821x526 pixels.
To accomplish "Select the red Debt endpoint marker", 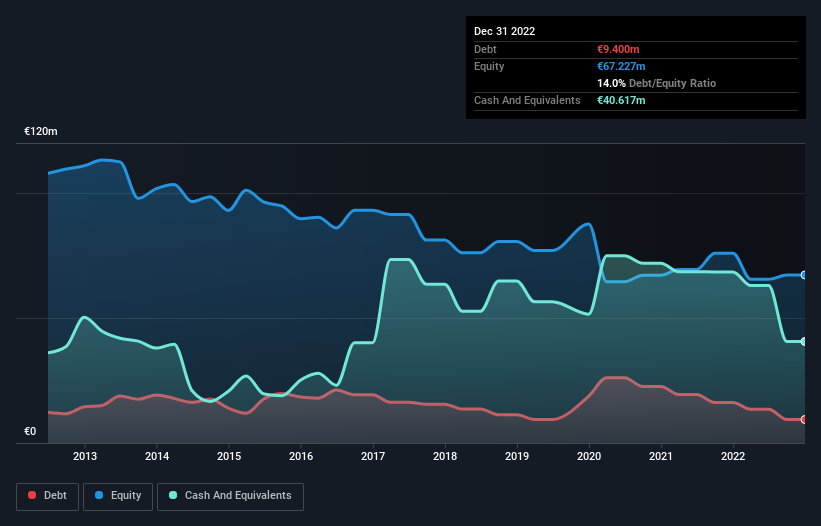I will 804,419.
